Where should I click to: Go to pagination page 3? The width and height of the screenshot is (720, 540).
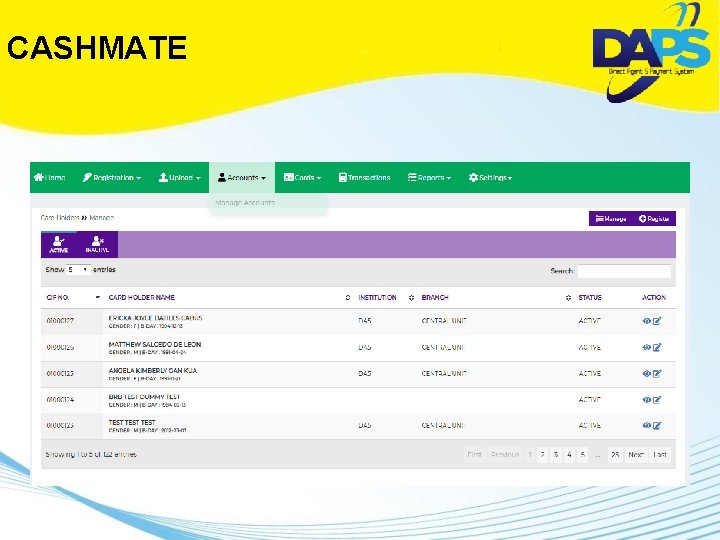pyautogui.click(x=556, y=455)
